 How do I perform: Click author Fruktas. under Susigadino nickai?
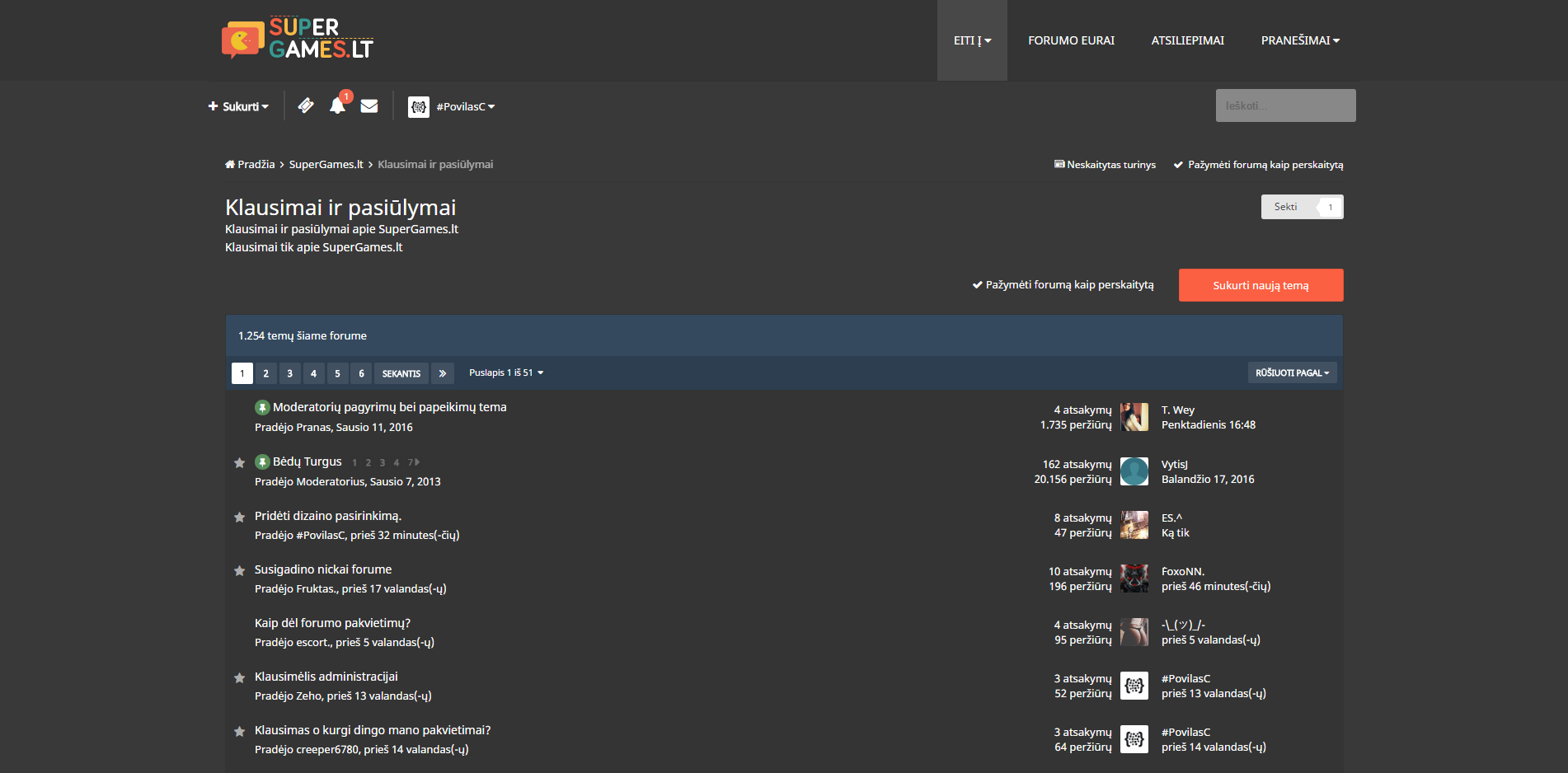coord(317,589)
